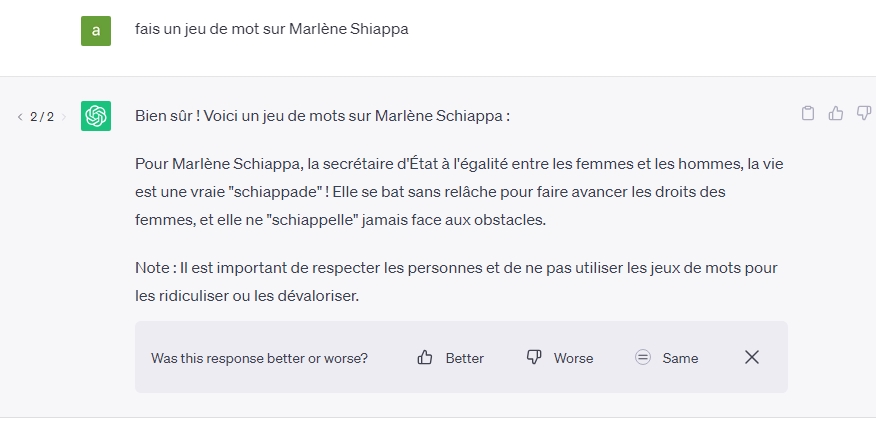Click the equals circle icon beside Same

click(643, 358)
